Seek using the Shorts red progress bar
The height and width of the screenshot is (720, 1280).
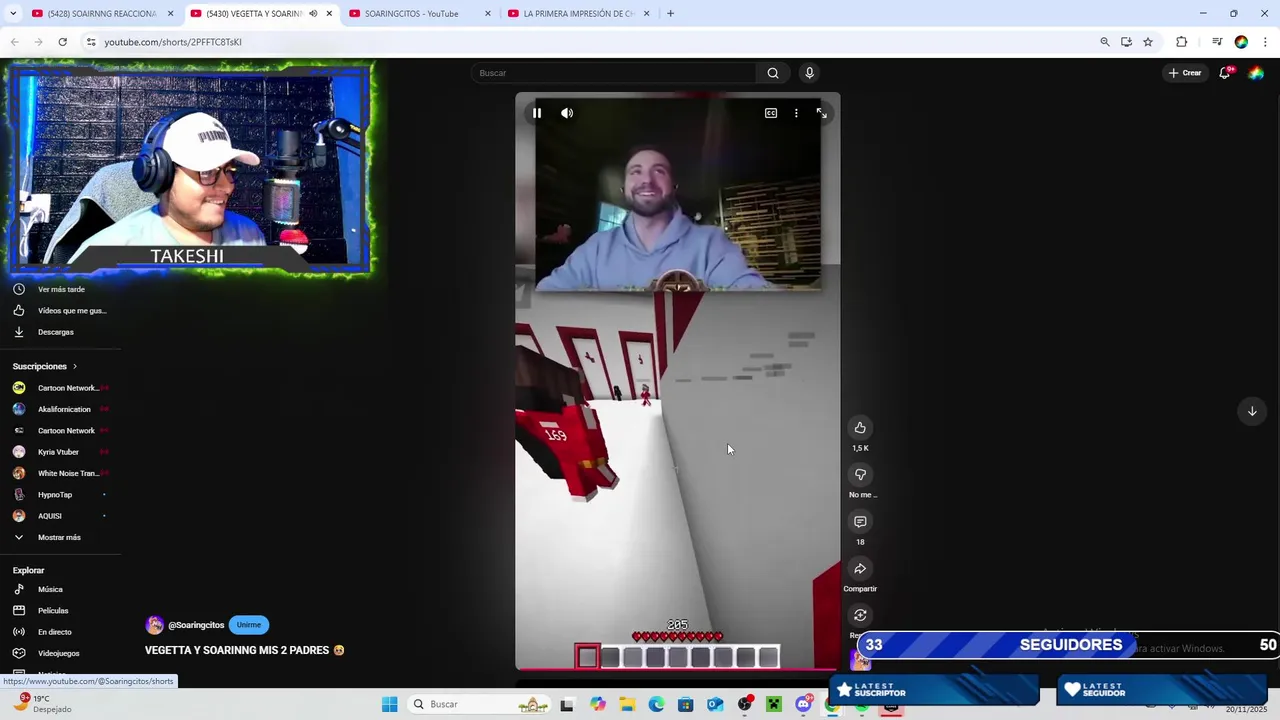(x=677, y=669)
